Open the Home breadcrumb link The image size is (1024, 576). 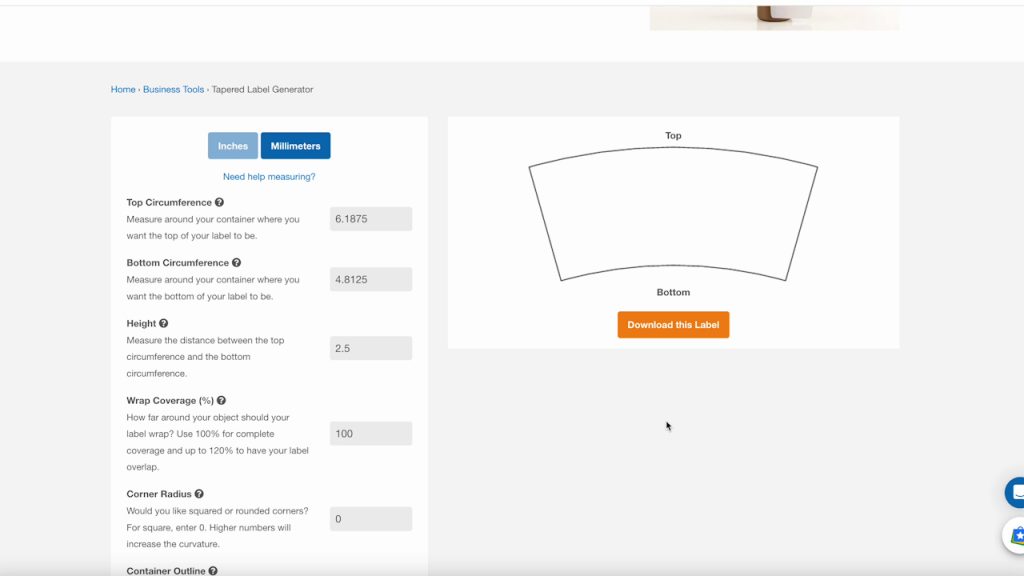123,90
